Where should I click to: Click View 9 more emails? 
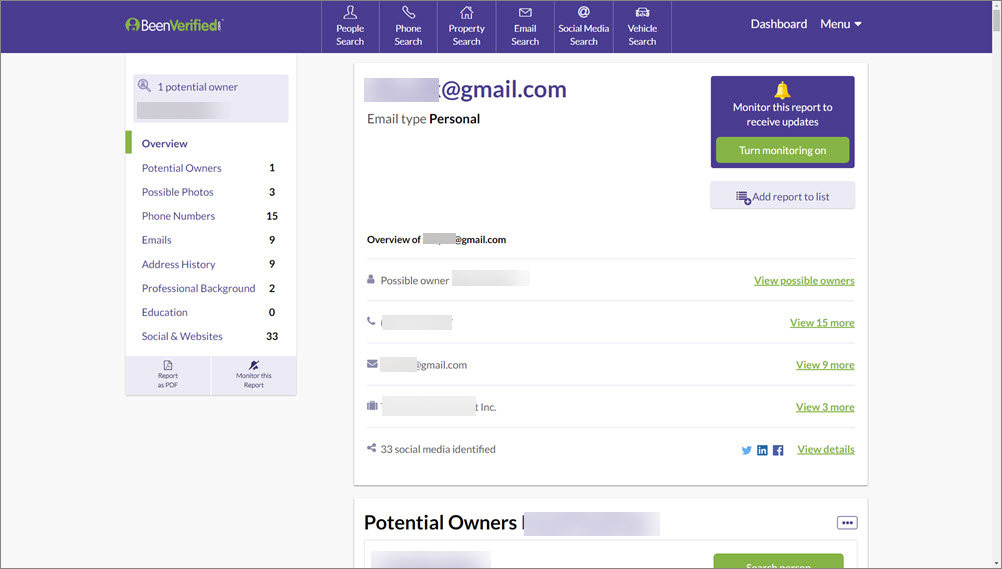(x=825, y=365)
